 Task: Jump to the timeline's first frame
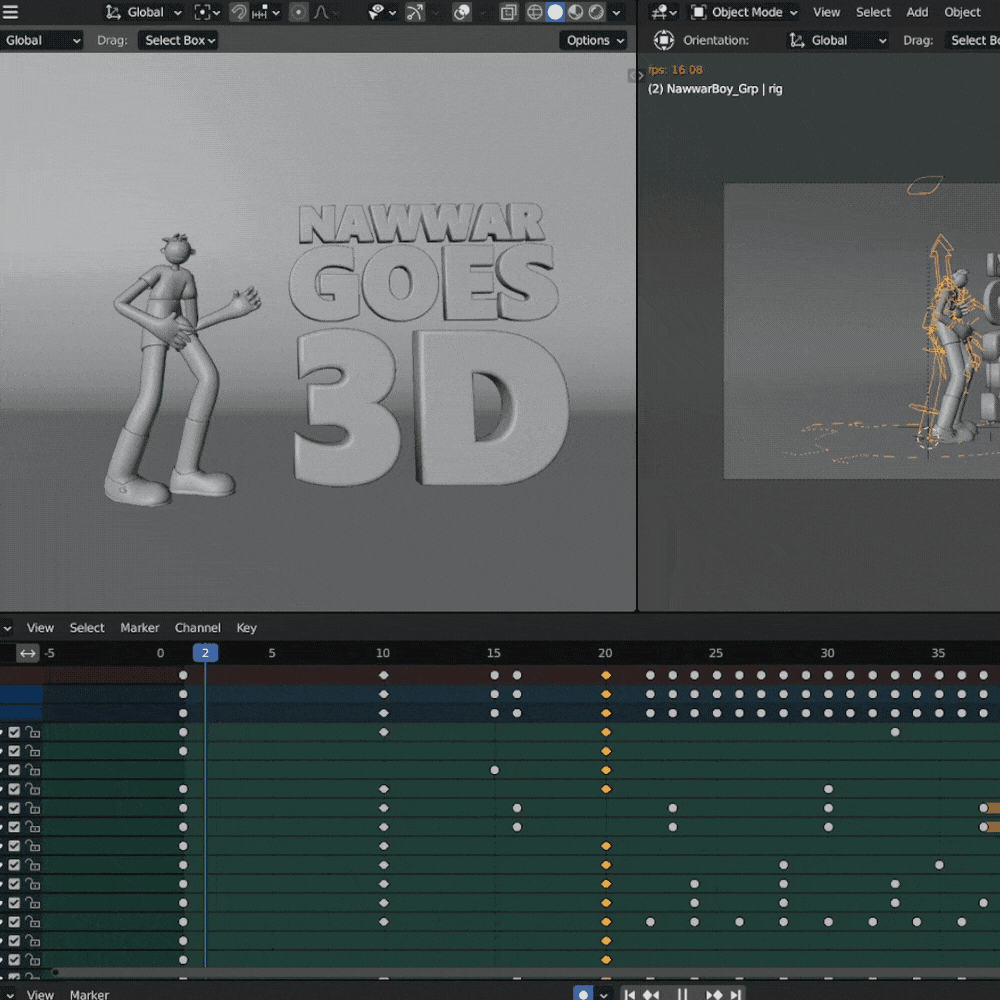tap(630, 994)
